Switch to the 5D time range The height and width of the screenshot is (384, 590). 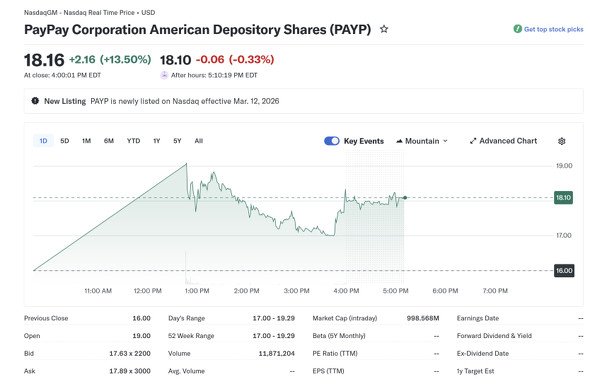click(x=65, y=141)
